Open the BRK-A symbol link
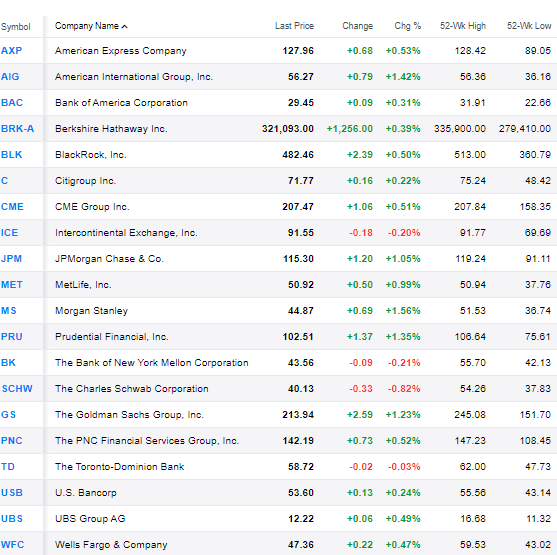The height and width of the screenshot is (555, 557). pos(17,128)
